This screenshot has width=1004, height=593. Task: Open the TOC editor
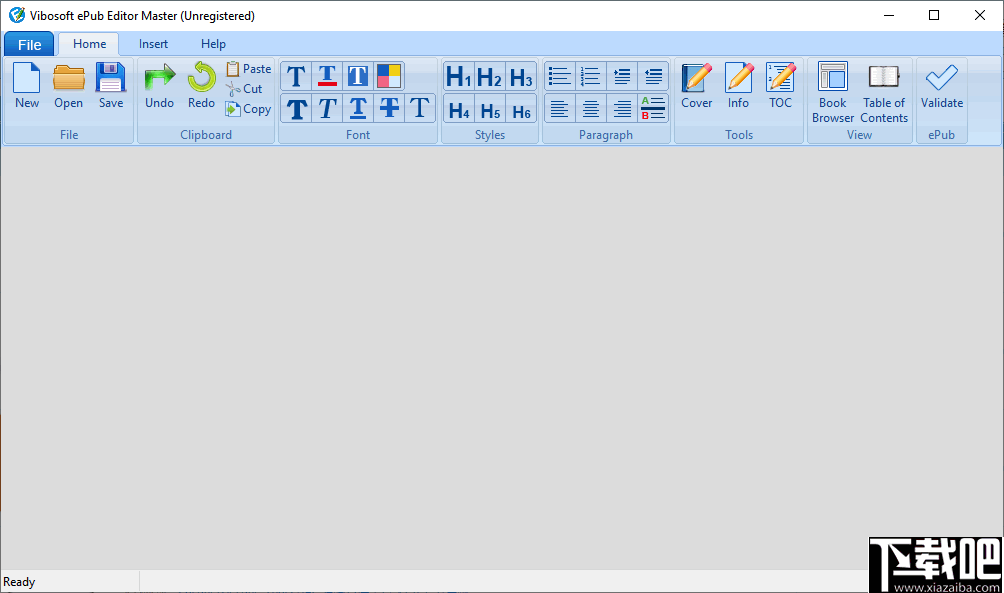pyautogui.click(x=780, y=85)
